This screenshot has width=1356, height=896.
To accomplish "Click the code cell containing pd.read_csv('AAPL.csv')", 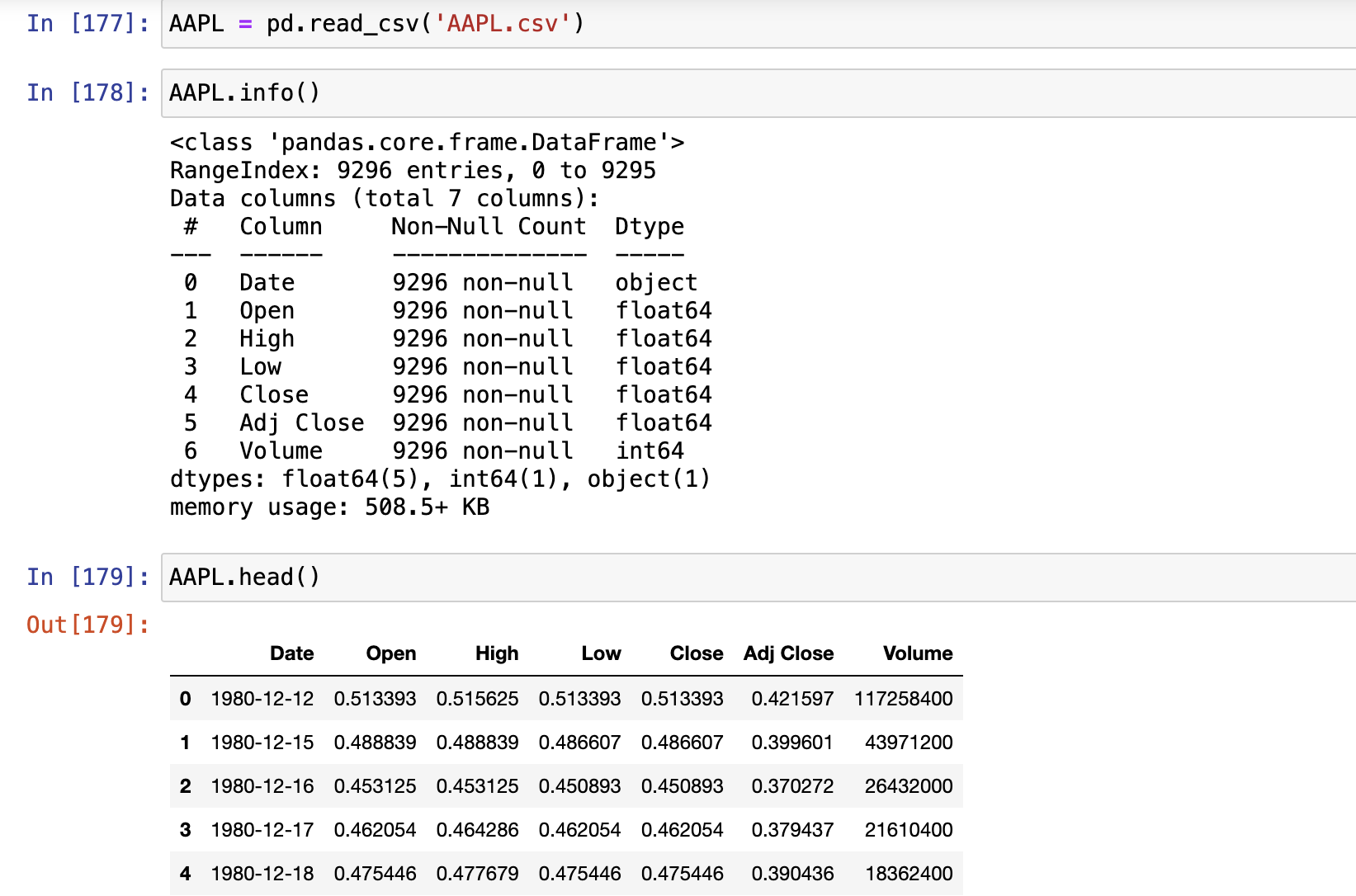I will pyautogui.click(x=758, y=24).
